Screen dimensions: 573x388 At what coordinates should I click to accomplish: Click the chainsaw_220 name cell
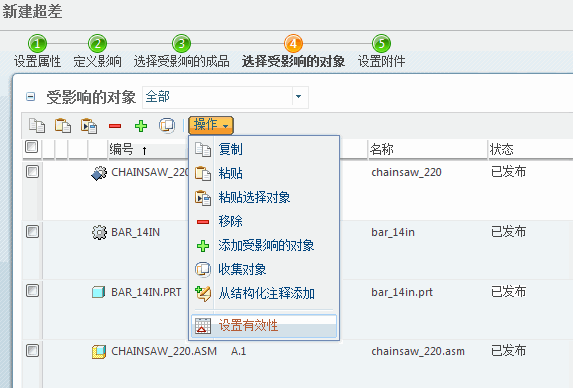point(406,172)
